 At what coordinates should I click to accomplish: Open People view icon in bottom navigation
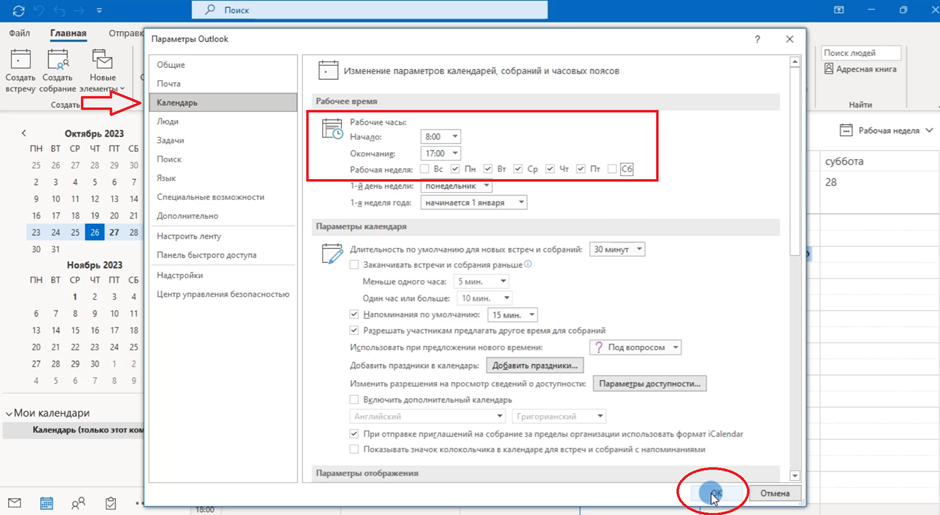pyautogui.click(x=78, y=503)
